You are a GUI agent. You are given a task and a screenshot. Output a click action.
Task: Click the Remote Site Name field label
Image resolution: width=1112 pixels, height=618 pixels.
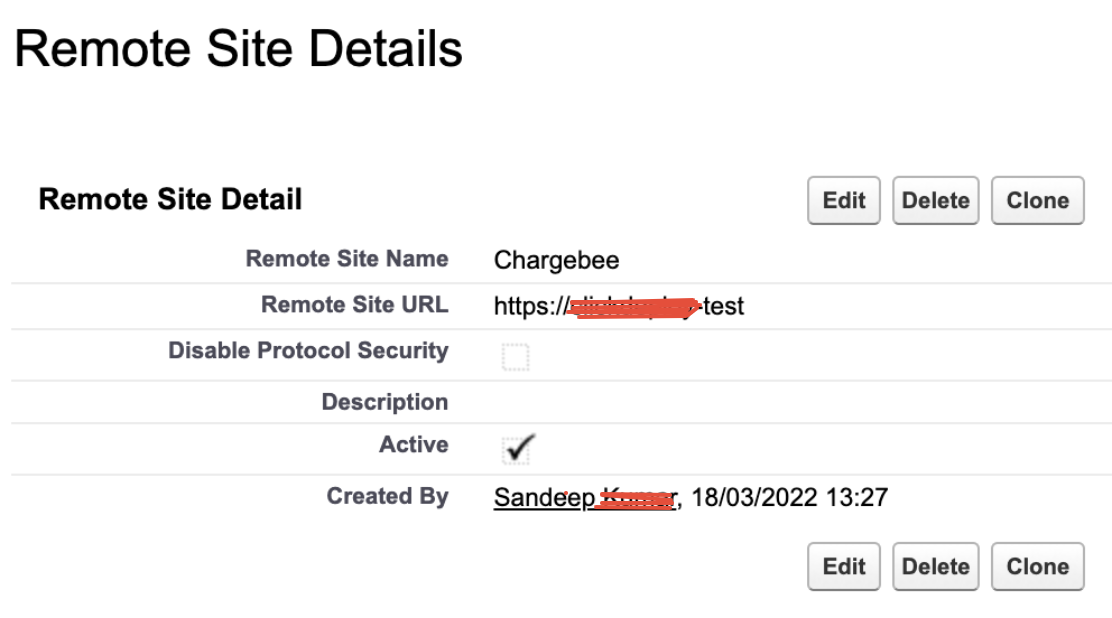(x=347, y=259)
